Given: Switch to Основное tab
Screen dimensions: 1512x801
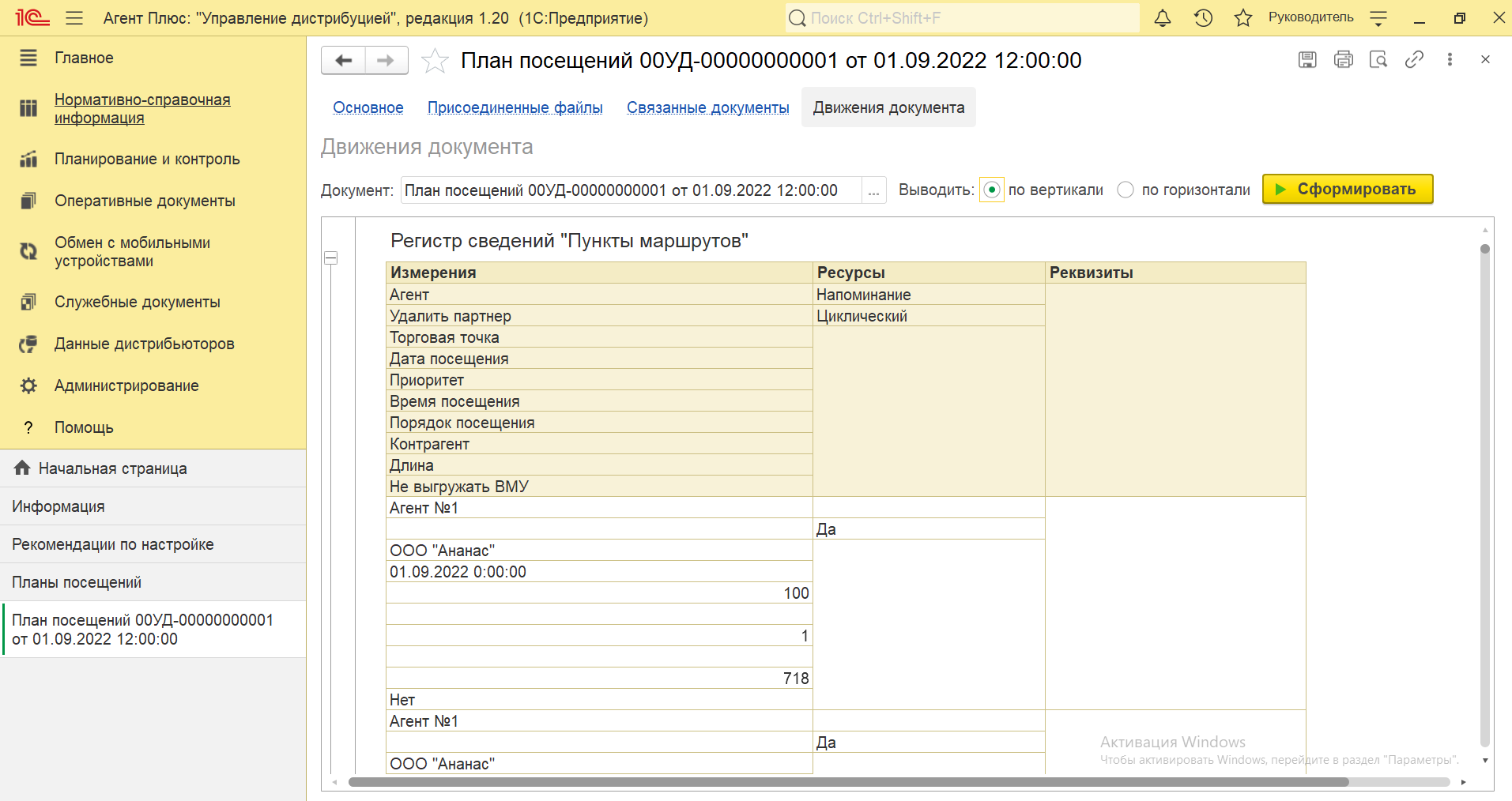Looking at the screenshot, I should 368,107.
